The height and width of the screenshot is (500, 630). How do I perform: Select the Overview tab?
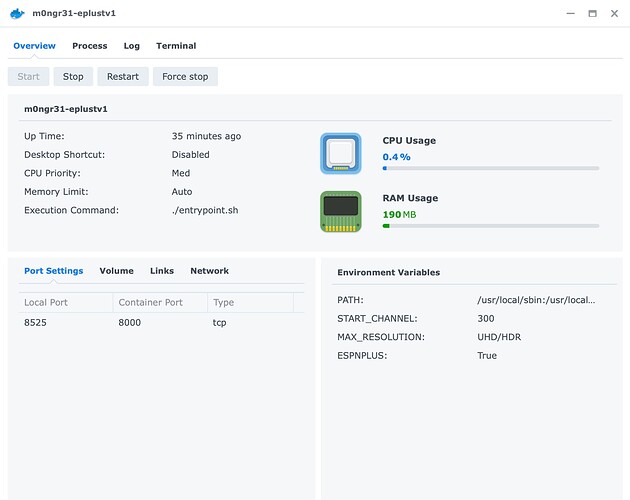tap(34, 46)
